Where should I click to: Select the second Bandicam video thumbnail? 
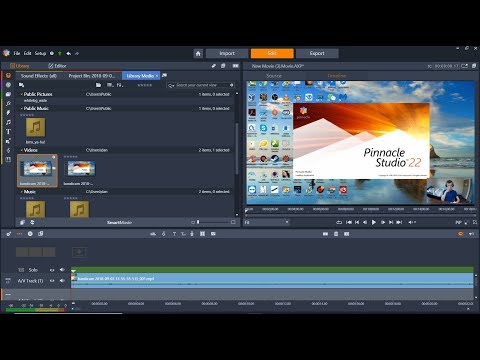pos(81,168)
